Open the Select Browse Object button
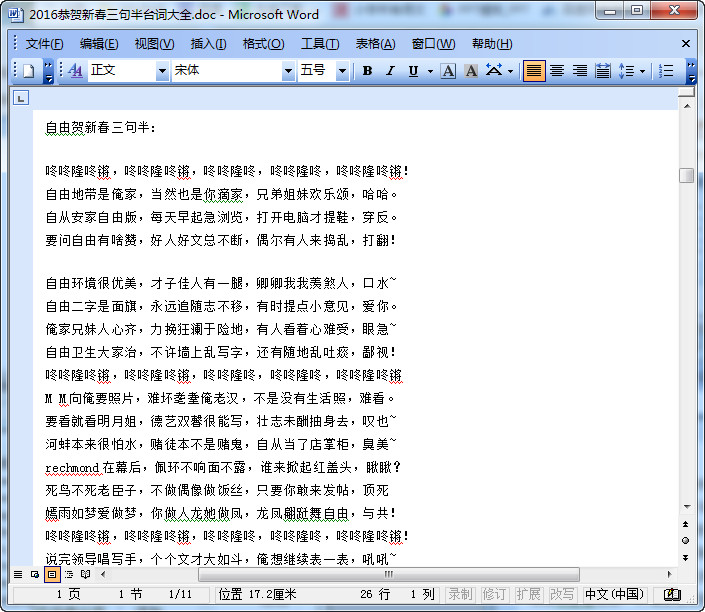Image resolution: width=705 pixels, height=612 pixels. [686, 541]
